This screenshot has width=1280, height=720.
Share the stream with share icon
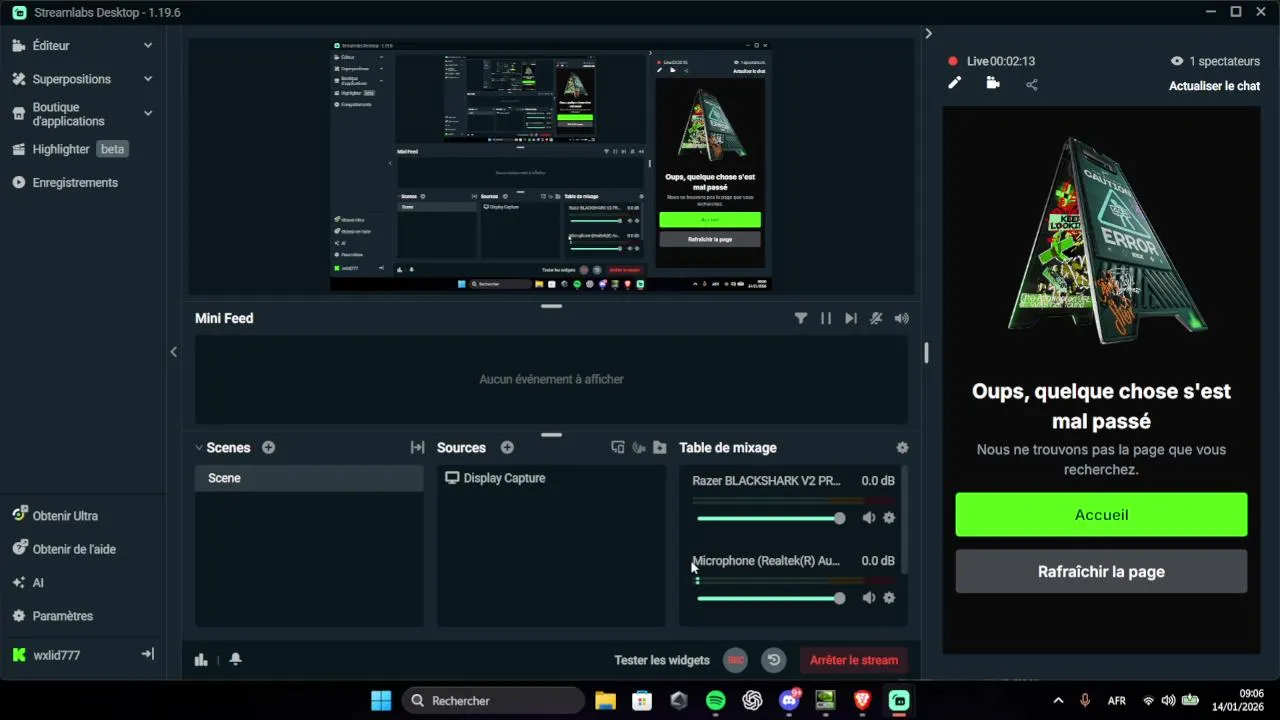1031,84
